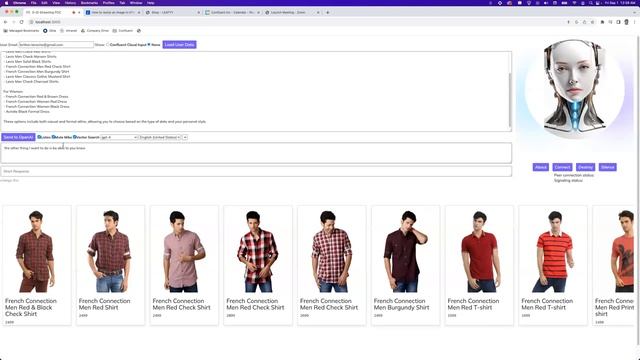
Task: Select the Confluent Cloud Input radio button
Action: point(108,44)
